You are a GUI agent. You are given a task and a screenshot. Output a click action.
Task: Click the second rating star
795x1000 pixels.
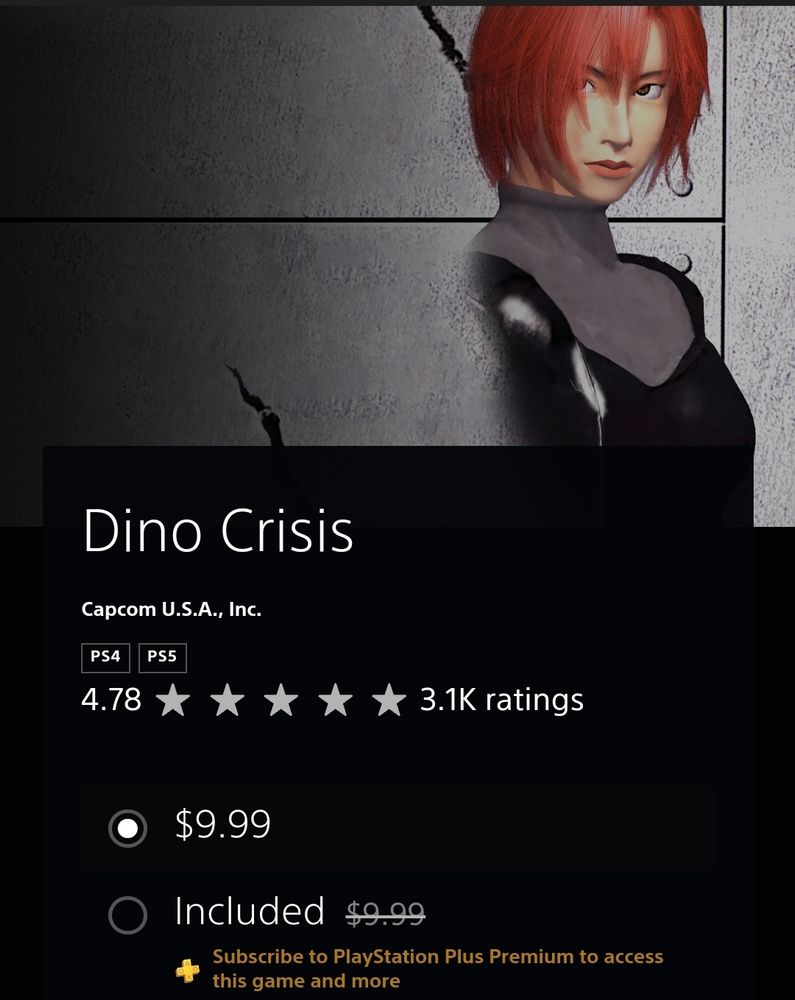point(227,700)
